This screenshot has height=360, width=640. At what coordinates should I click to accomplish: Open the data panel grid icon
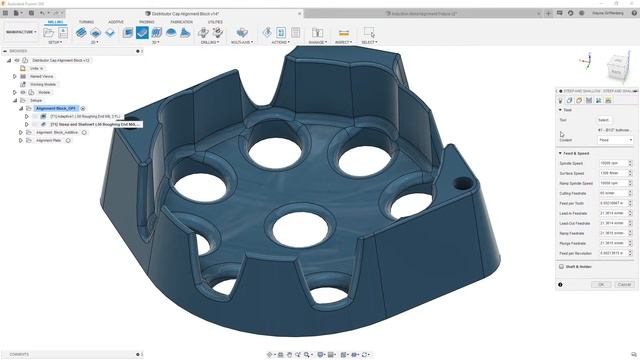5,13
